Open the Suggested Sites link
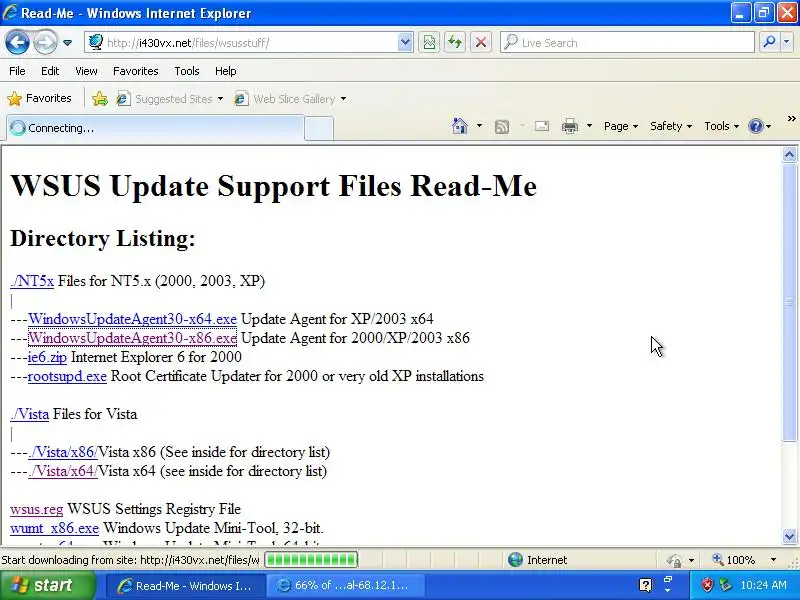The width and height of the screenshot is (800, 600). [170, 98]
